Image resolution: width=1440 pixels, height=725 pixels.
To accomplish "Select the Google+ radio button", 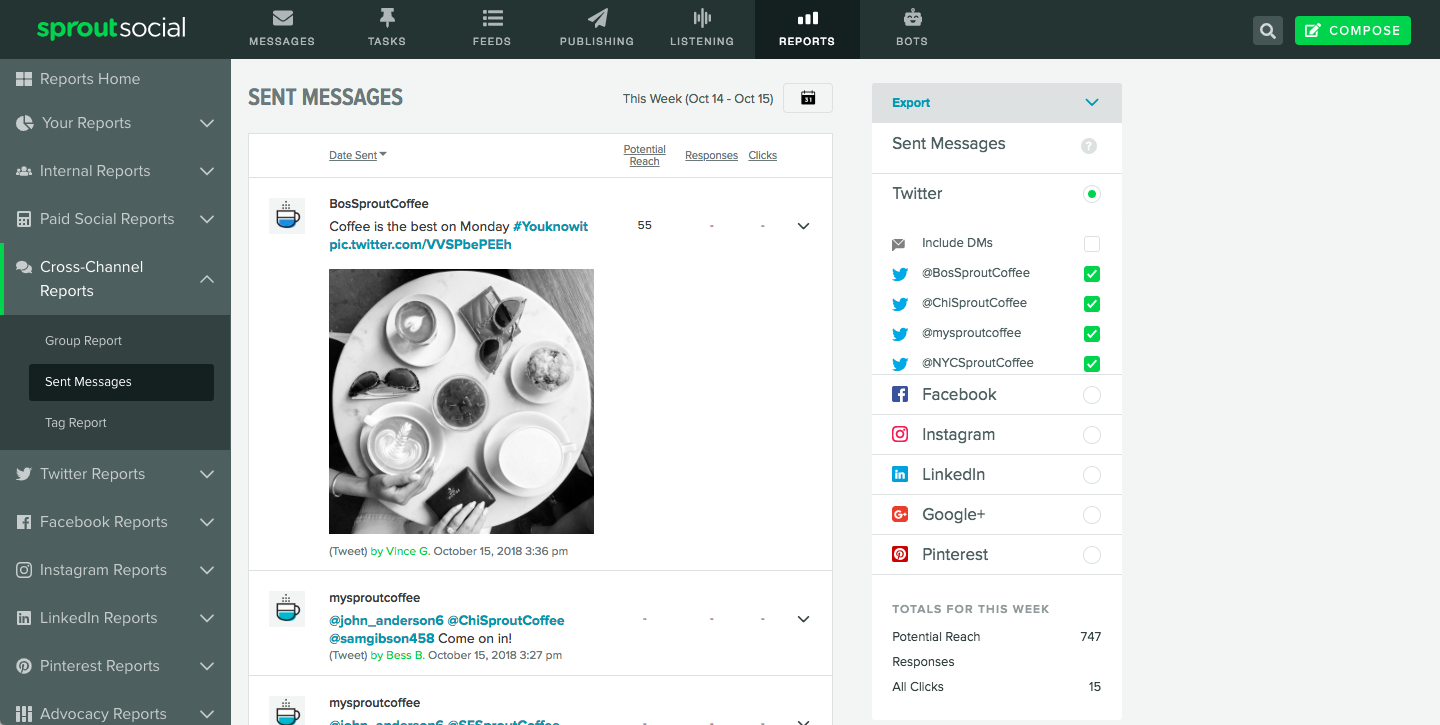I will pyautogui.click(x=1092, y=515).
